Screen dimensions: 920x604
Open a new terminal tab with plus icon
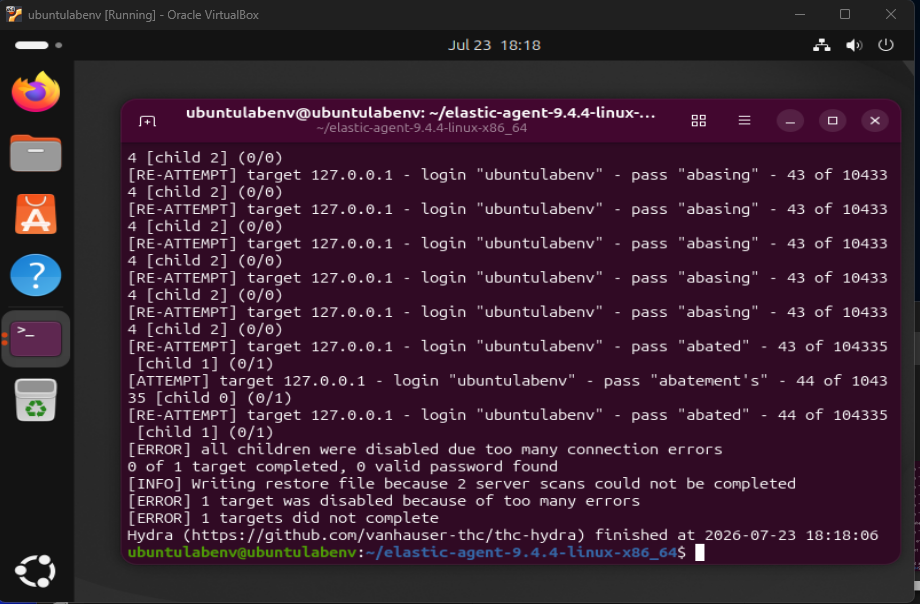147,121
